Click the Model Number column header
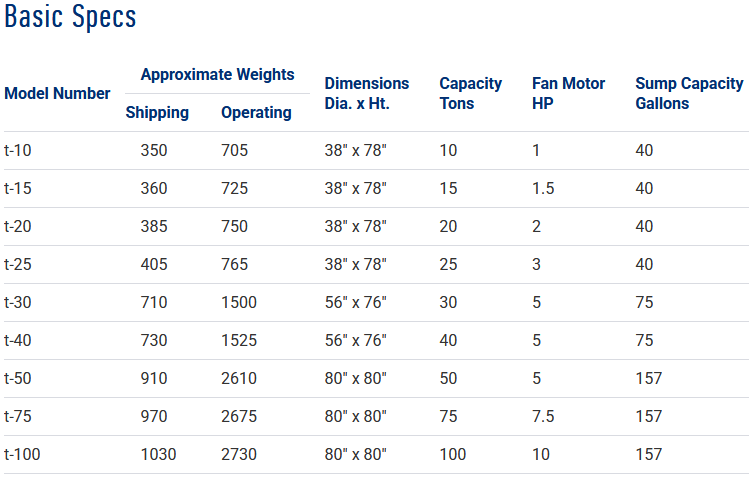Screen dimensions: 749x498 point(57,93)
